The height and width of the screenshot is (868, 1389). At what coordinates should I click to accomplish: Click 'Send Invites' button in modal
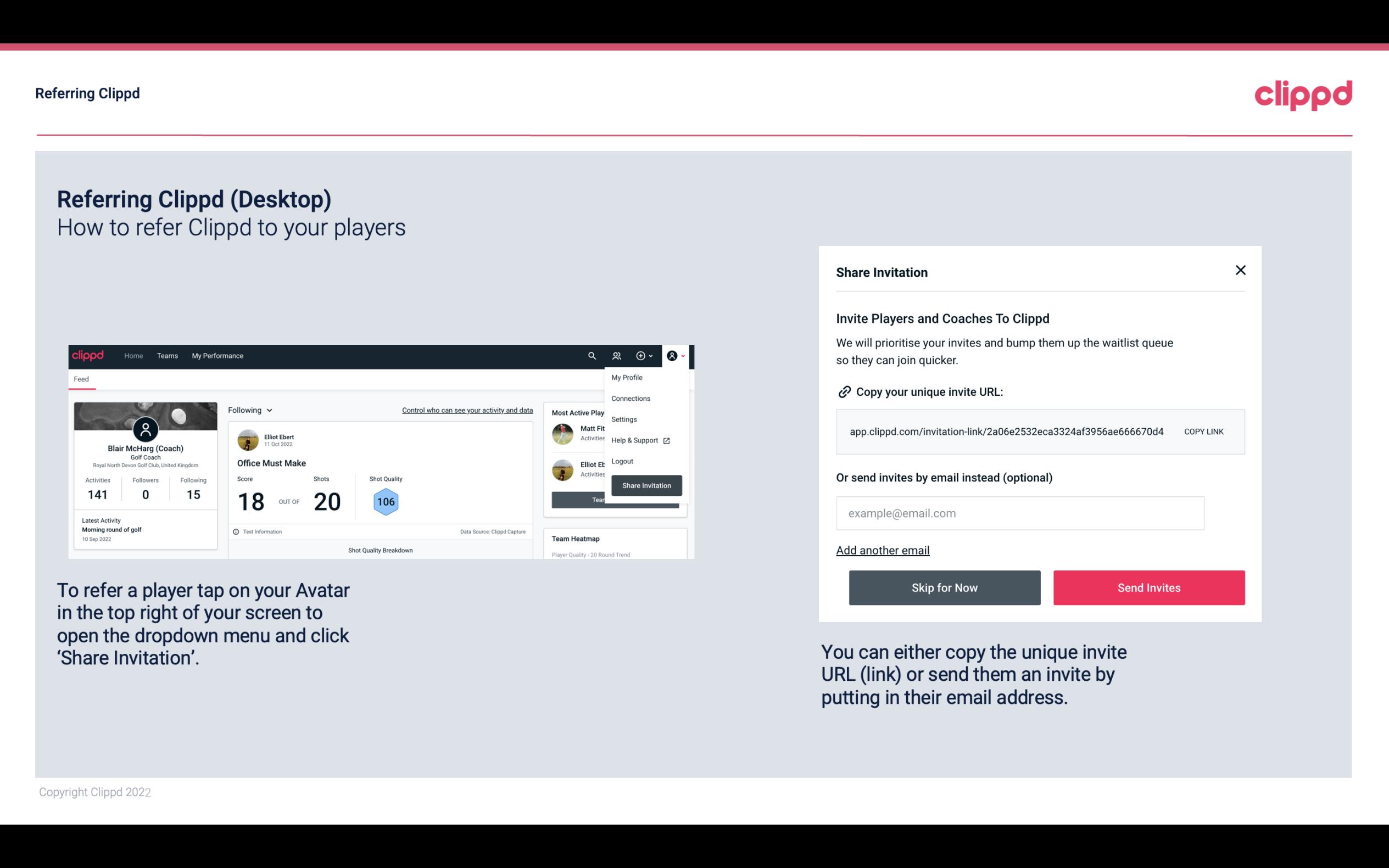(x=1149, y=587)
